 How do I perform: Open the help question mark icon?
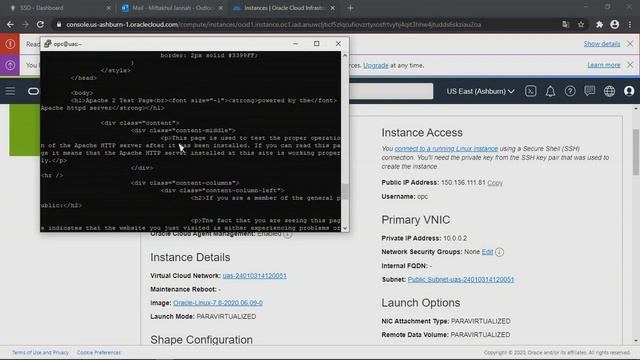point(570,91)
